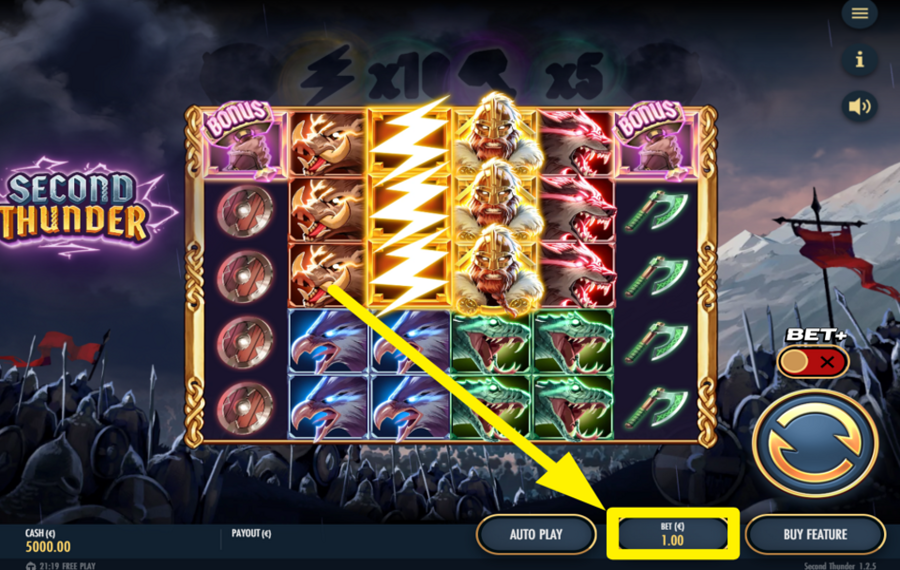Spin the reels with round arrow button
This screenshot has width=900, height=570.
coord(815,443)
